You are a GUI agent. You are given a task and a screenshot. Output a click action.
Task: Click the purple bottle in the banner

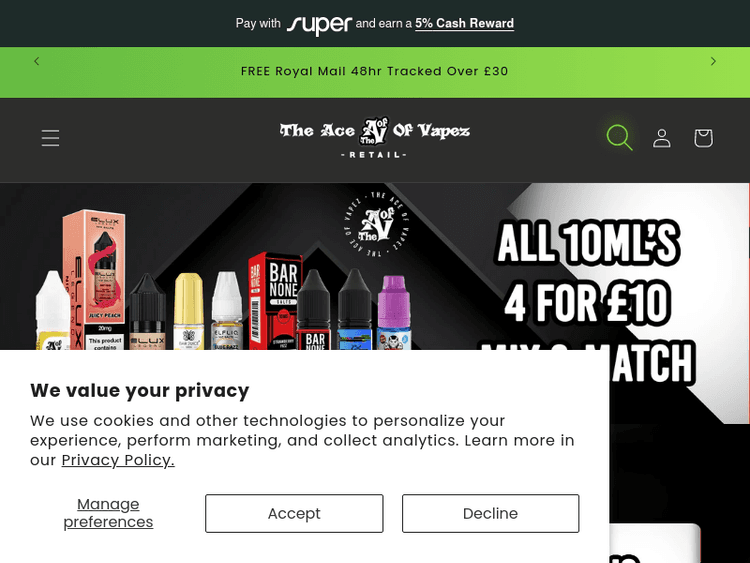coord(394,312)
